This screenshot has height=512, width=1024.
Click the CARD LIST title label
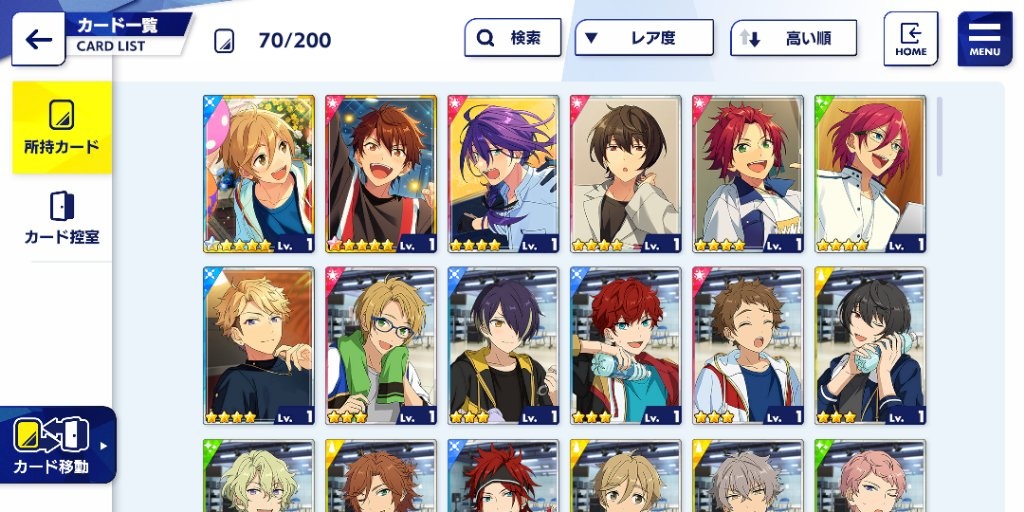(111, 46)
